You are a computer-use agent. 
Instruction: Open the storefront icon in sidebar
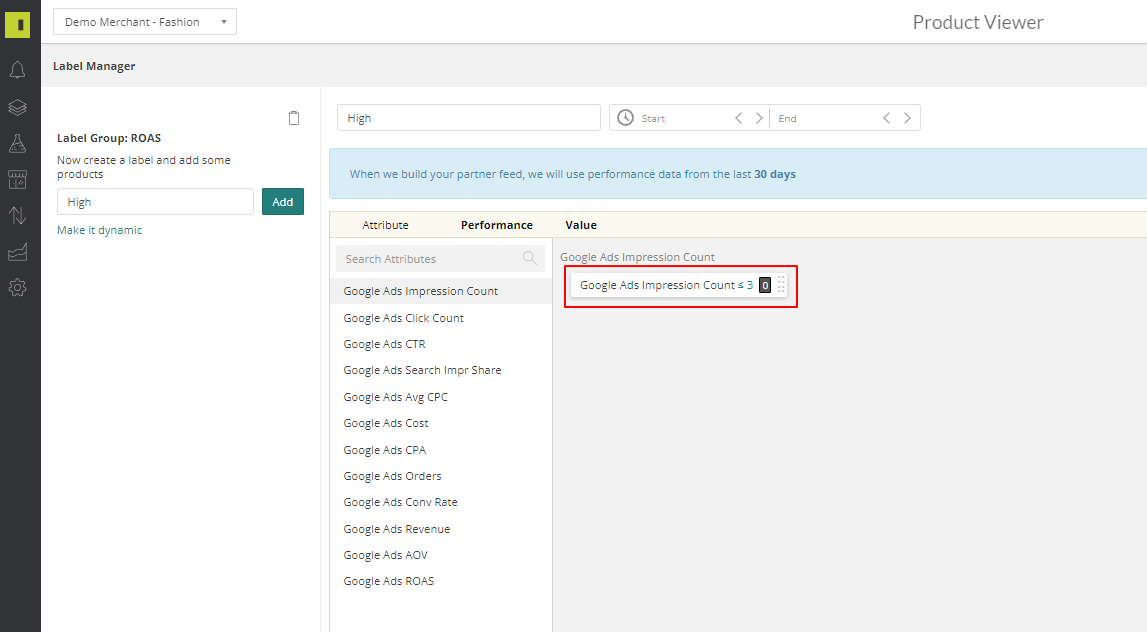(18, 179)
